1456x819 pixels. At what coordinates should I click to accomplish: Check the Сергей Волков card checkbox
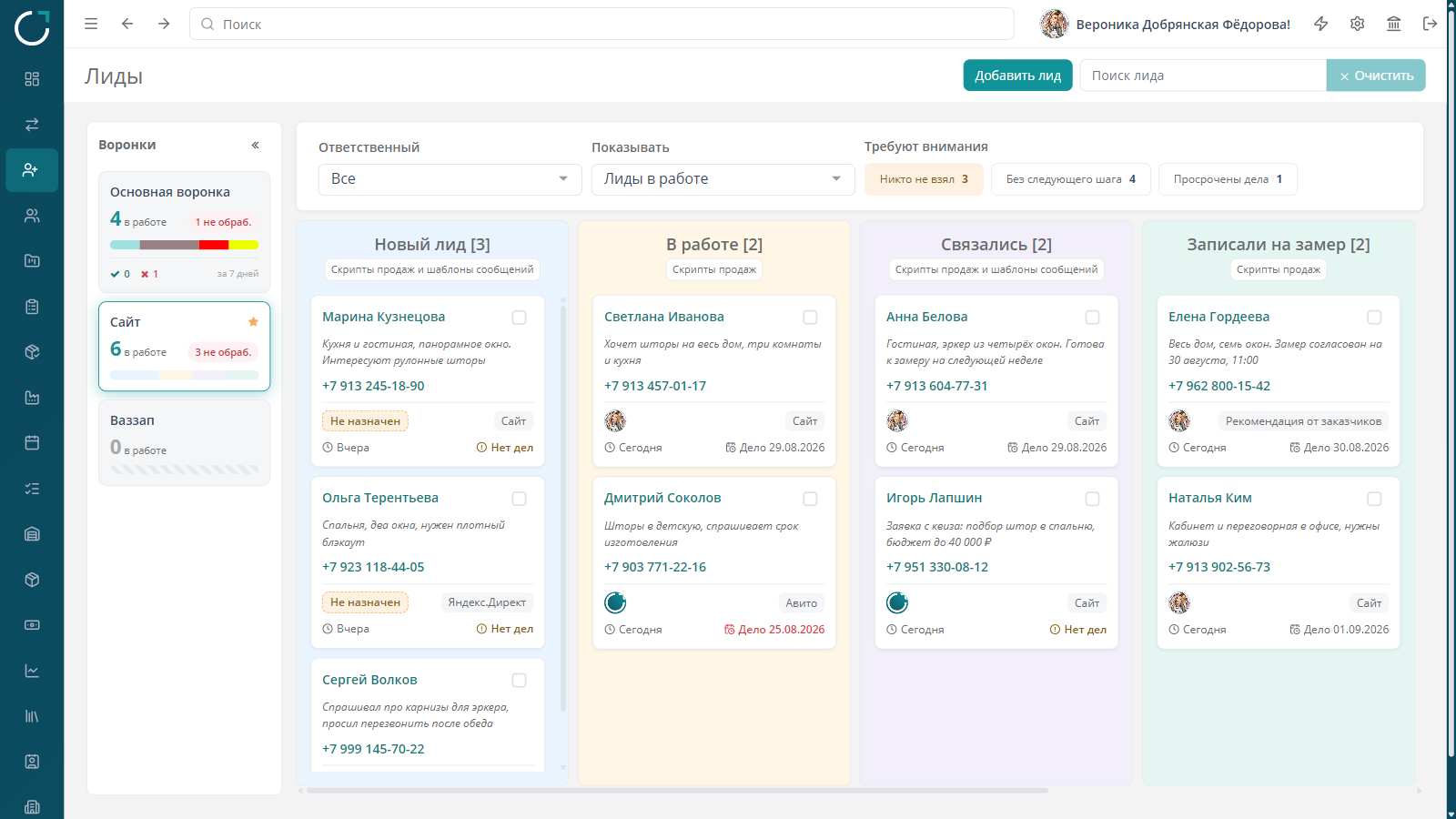pos(519,681)
